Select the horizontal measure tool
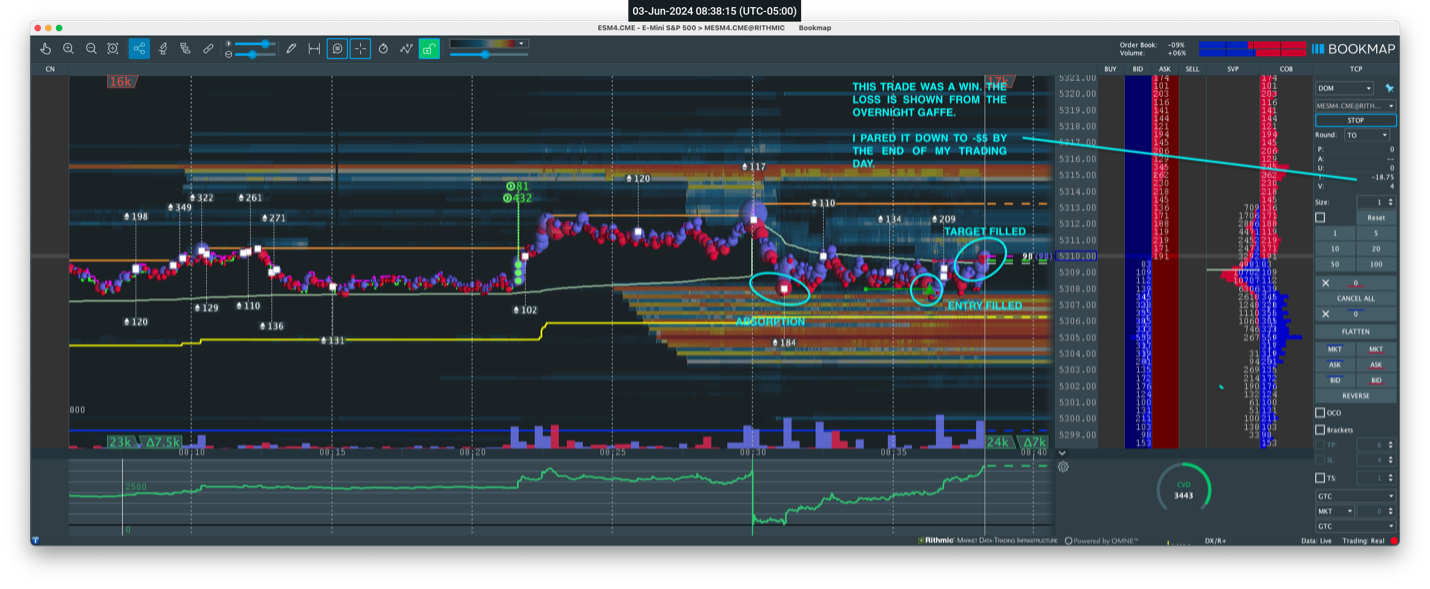 click(x=314, y=48)
